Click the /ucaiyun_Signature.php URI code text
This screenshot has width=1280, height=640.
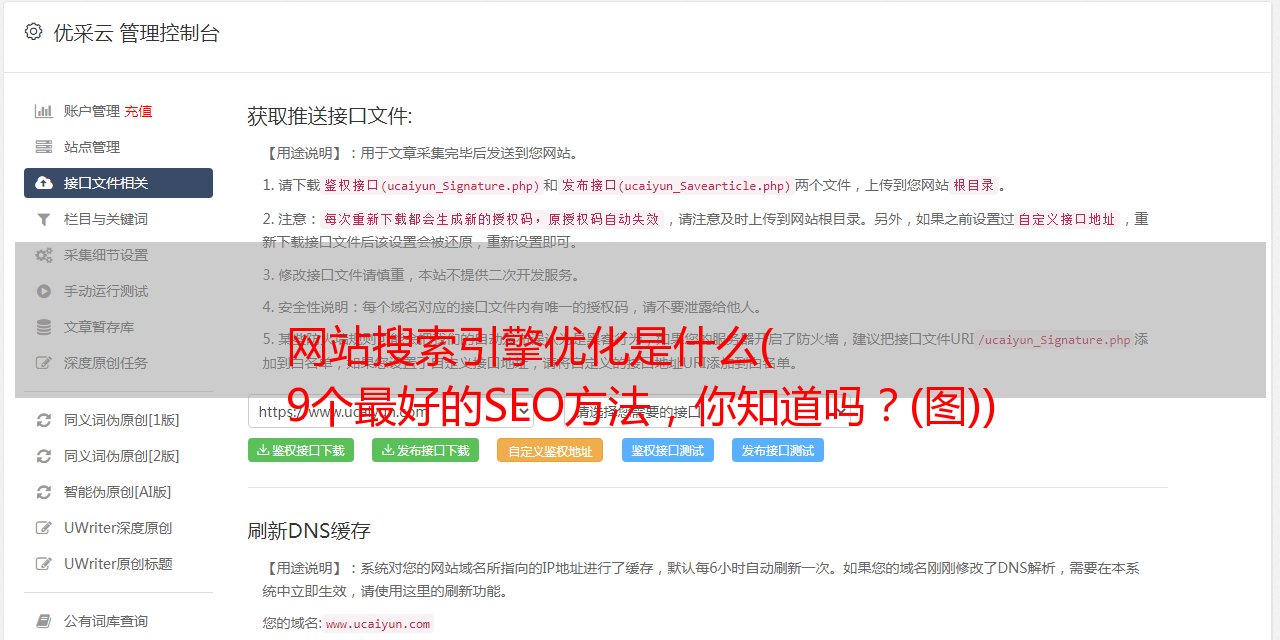coord(1055,340)
